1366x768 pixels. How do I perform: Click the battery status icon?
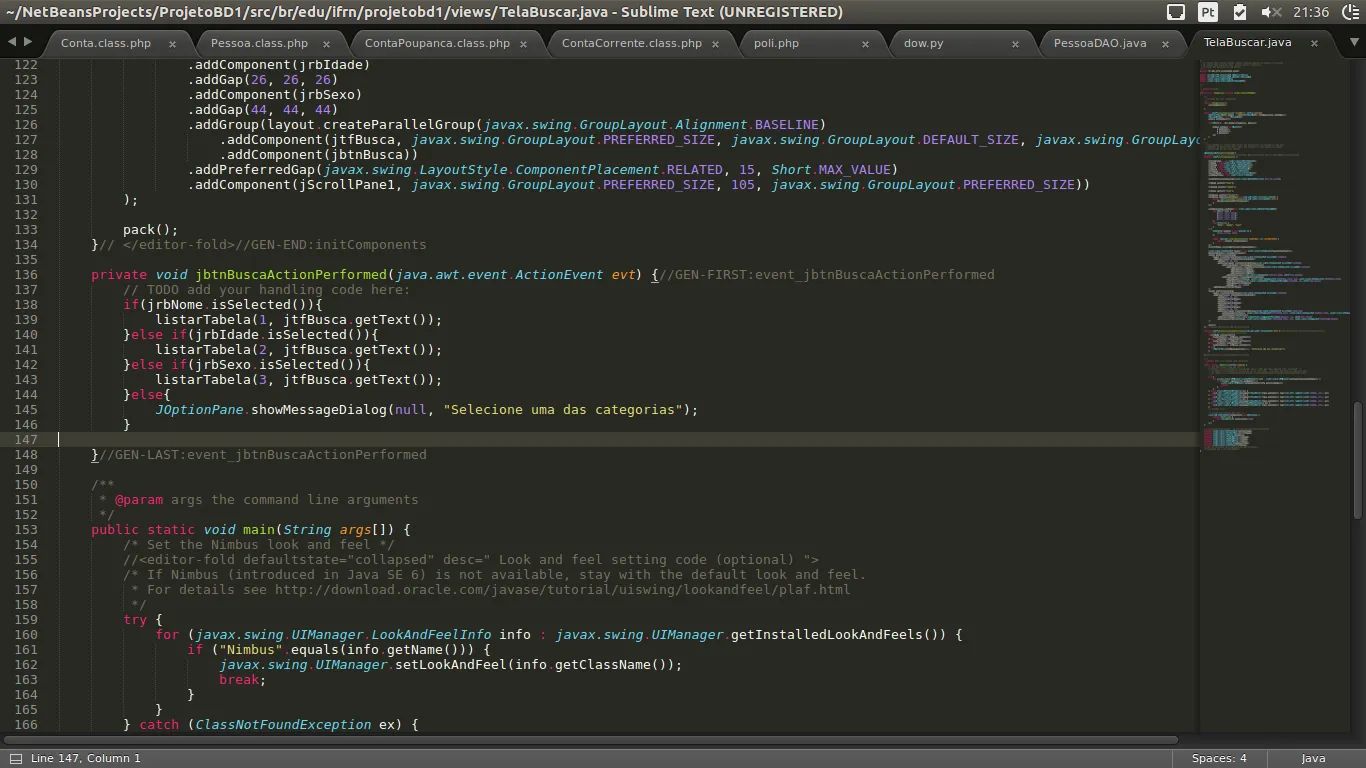point(1240,12)
